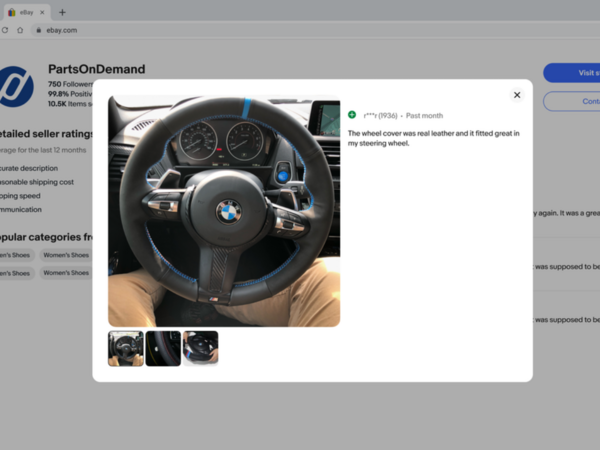Click the 10.5K Items sold text
The width and height of the screenshot is (600, 450).
70,104
